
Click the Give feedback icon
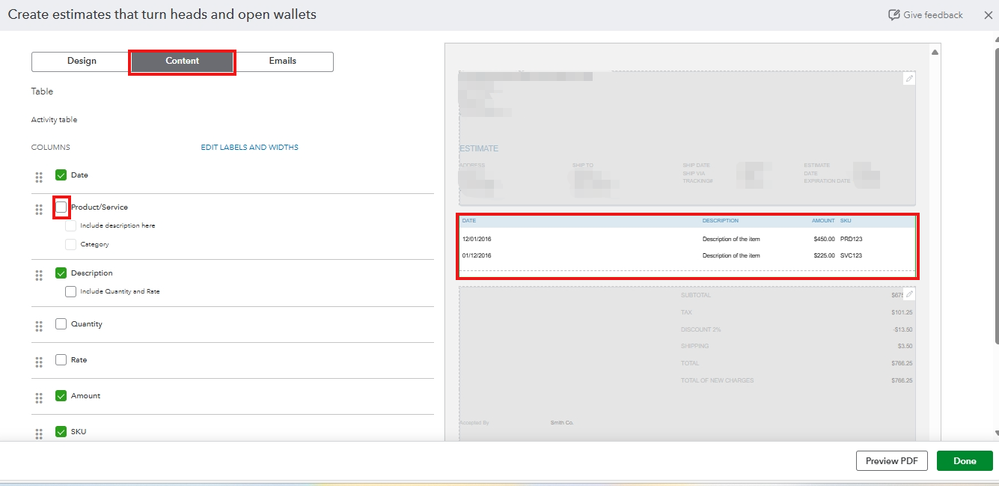coord(894,15)
